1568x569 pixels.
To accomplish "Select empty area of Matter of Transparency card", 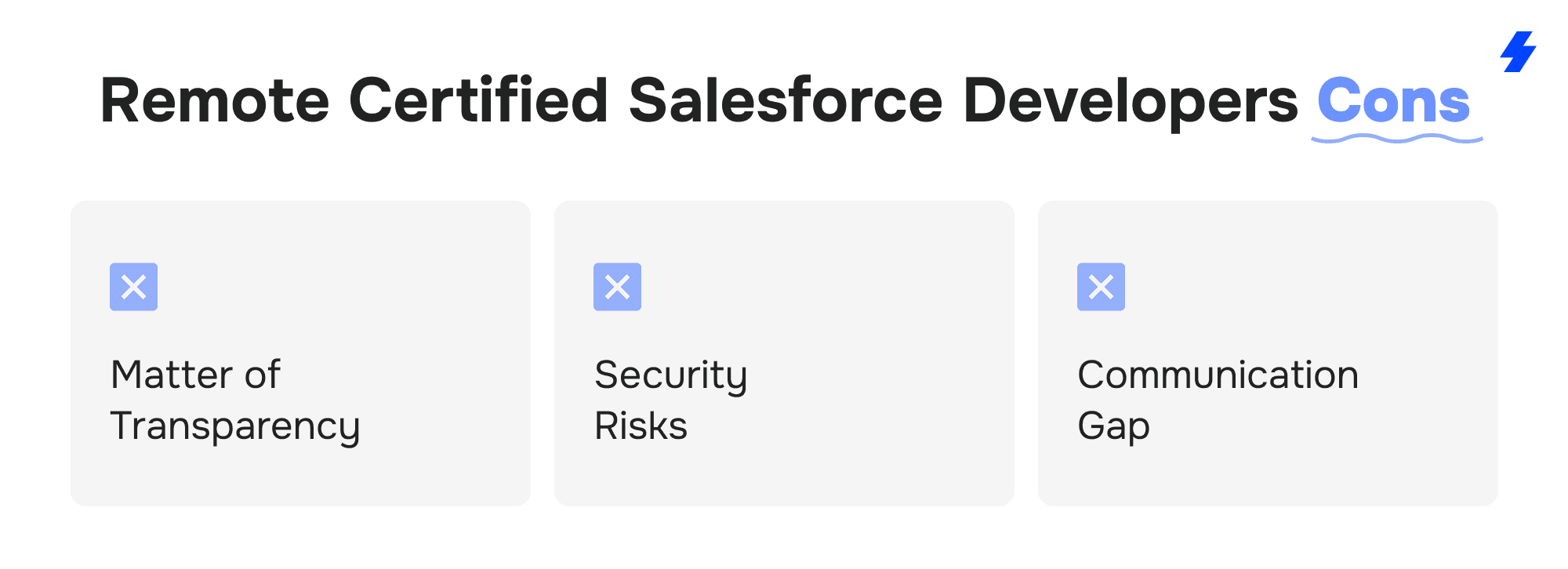I will click(x=392, y=282).
